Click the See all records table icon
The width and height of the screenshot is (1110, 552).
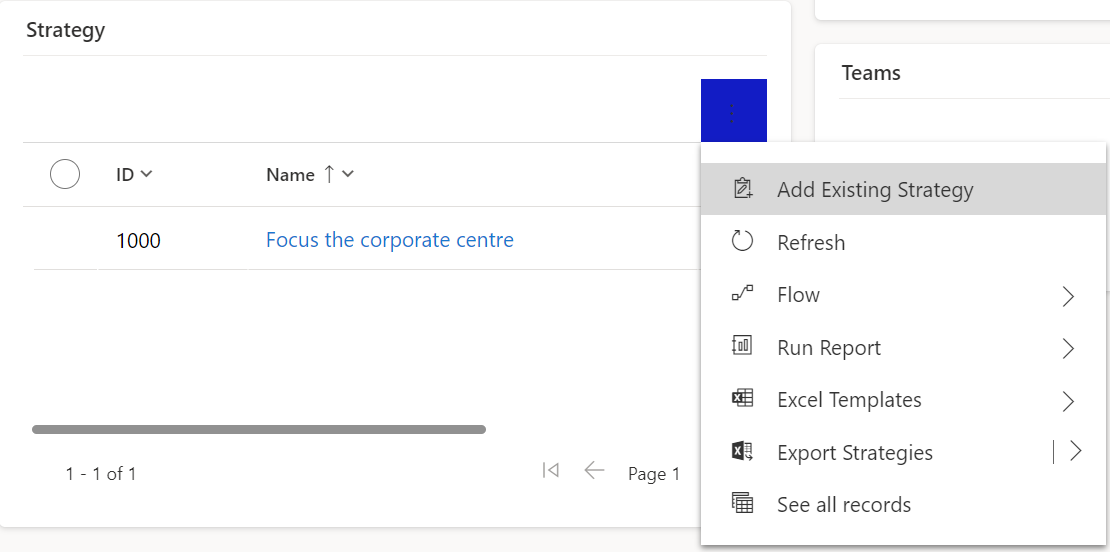coord(742,504)
